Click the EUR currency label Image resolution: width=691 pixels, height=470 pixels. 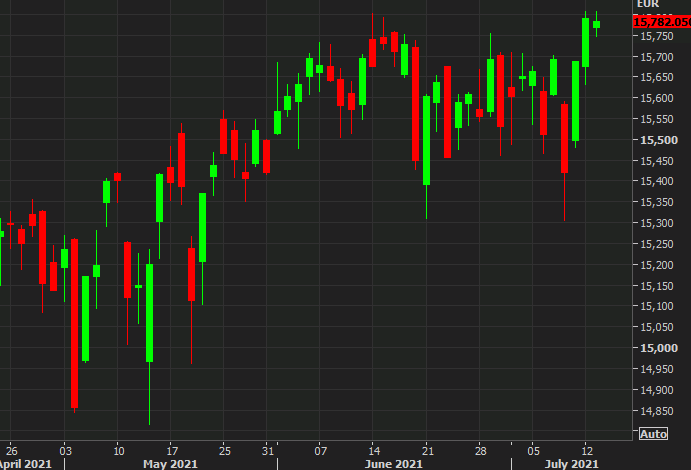(x=648, y=4)
